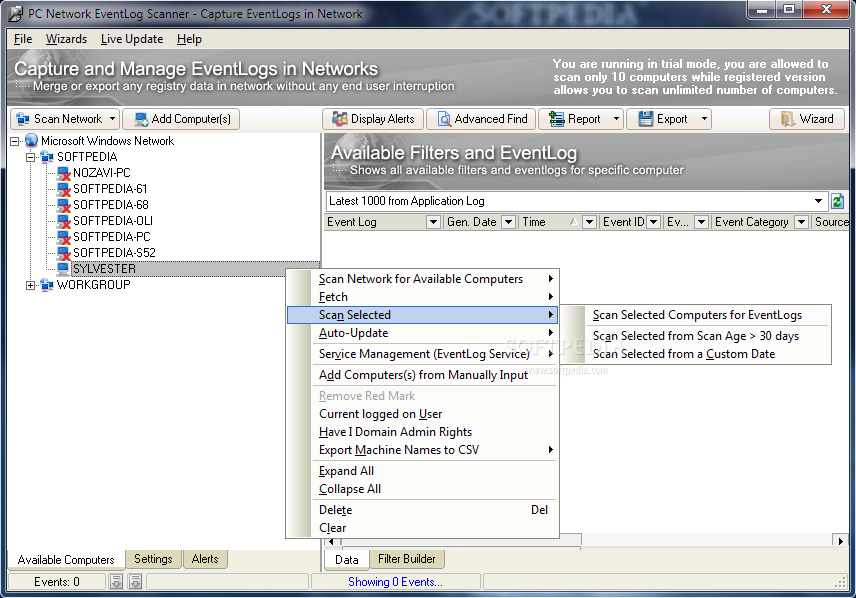Open Display Alerts
This screenshot has width=856, height=598.
tap(373, 119)
